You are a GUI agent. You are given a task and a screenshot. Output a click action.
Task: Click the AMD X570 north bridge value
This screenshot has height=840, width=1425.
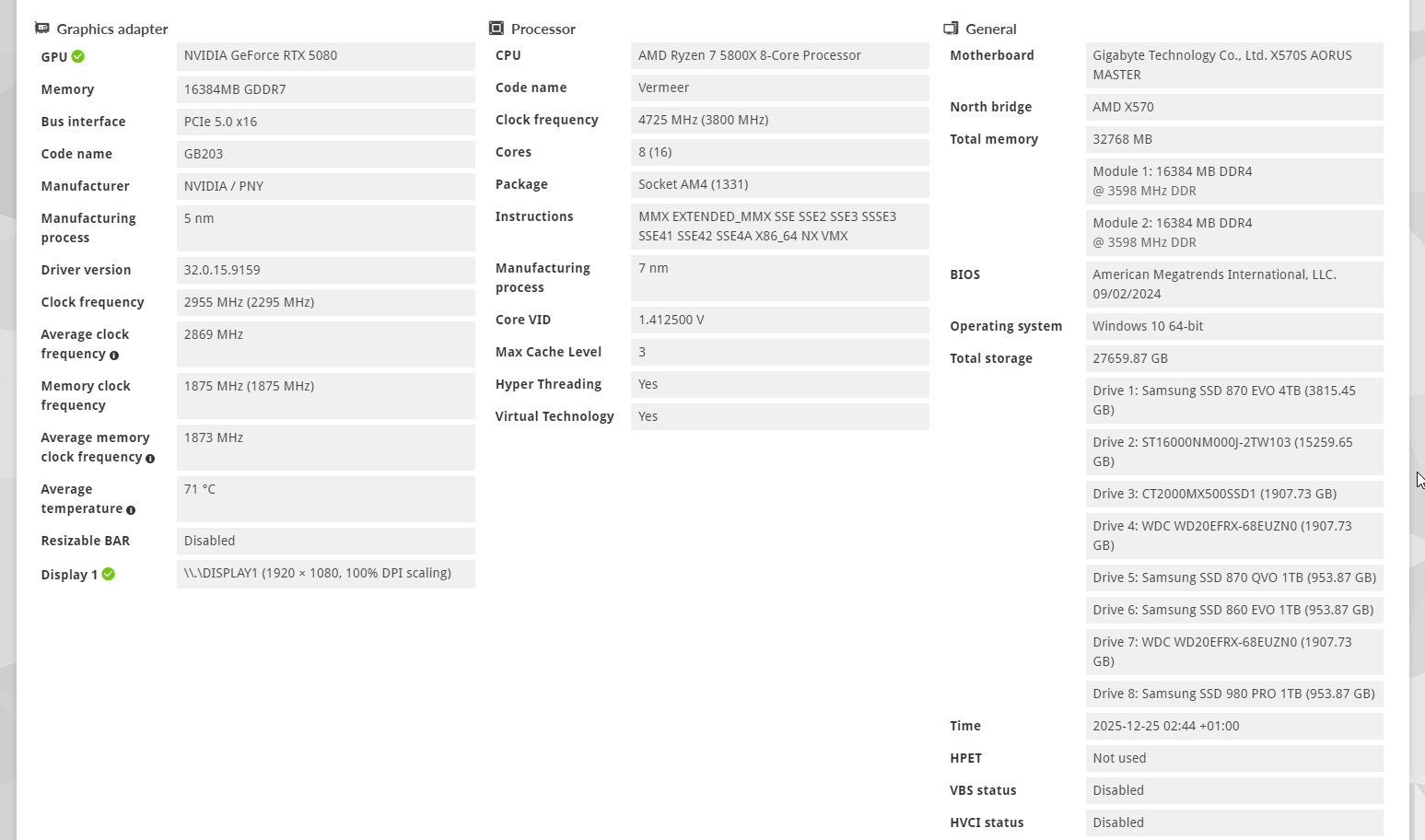(x=1234, y=107)
